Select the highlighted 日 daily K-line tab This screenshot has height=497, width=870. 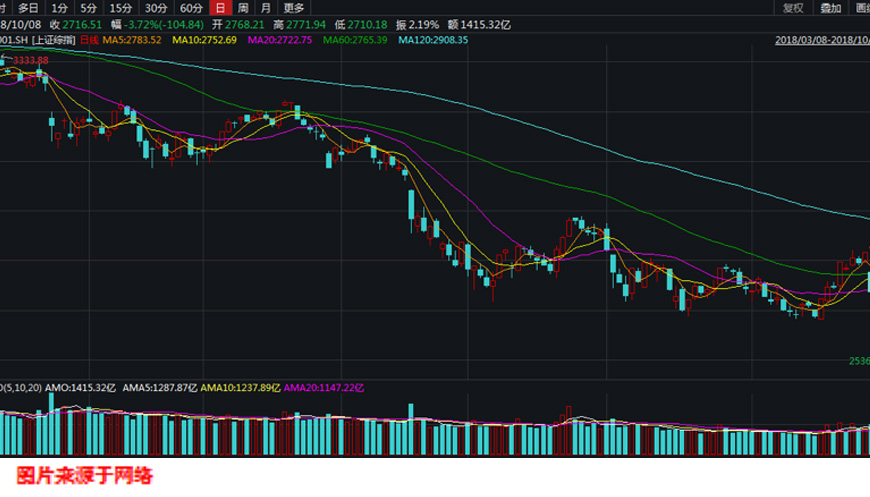(x=219, y=8)
